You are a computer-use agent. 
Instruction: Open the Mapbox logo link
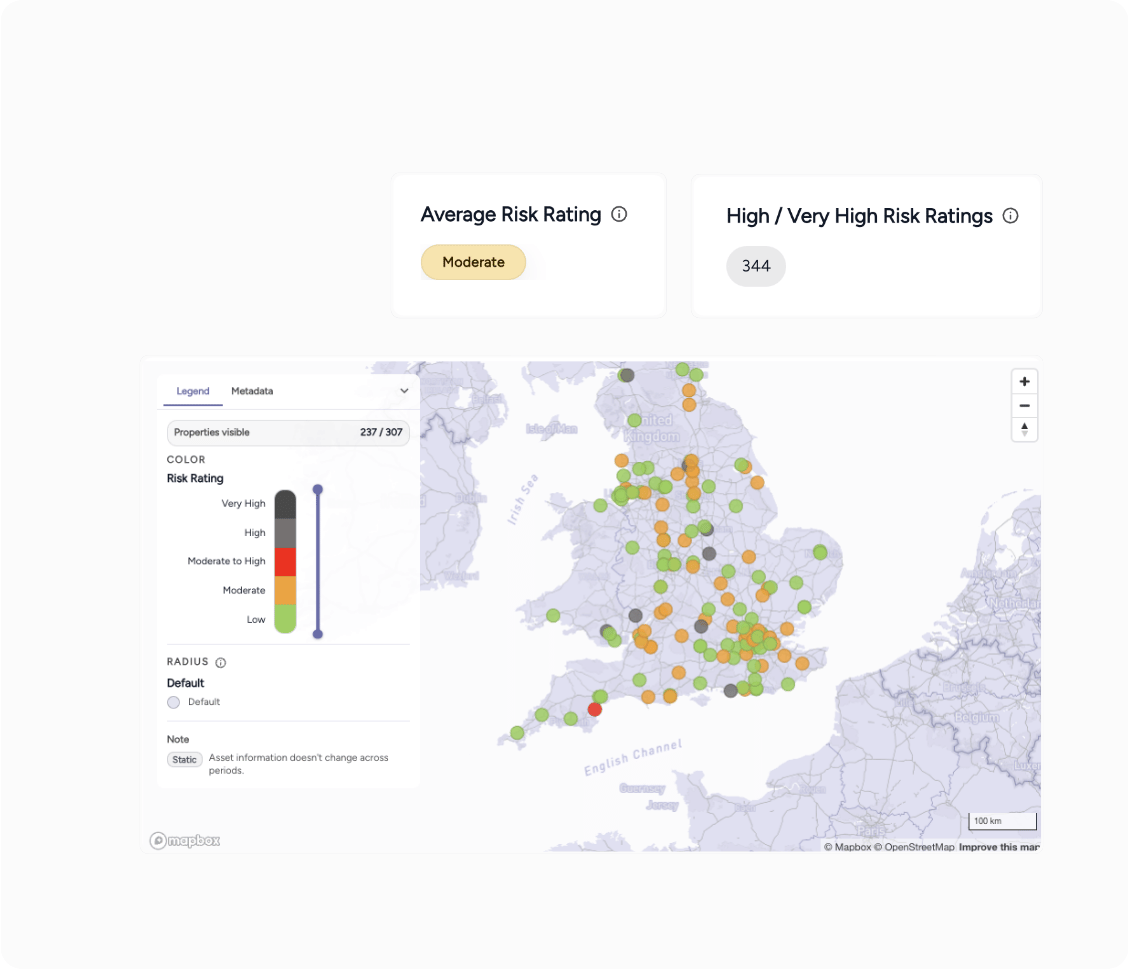click(184, 841)
